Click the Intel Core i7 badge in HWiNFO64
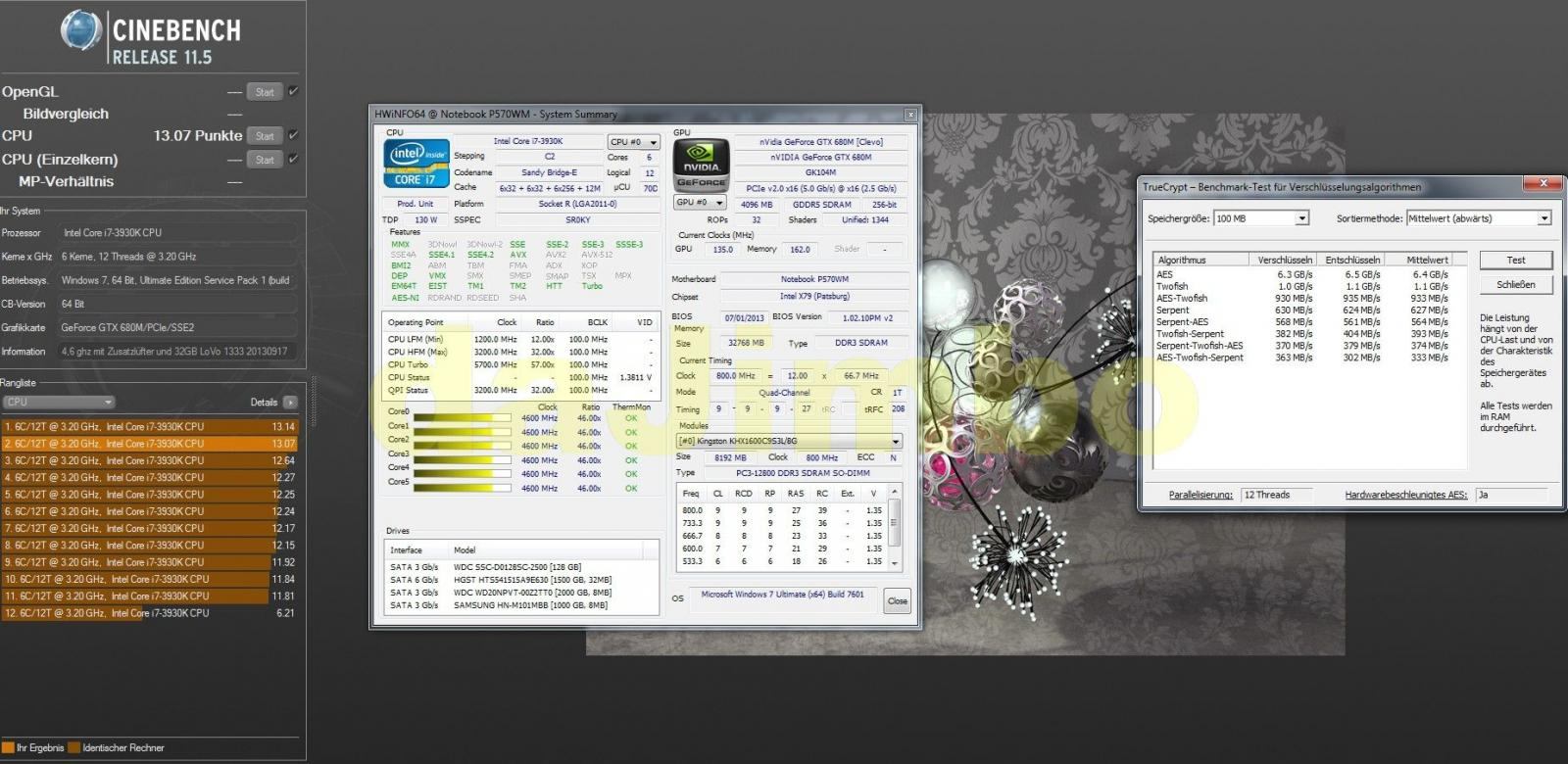 pyautogui.click(x=416, y=164)
